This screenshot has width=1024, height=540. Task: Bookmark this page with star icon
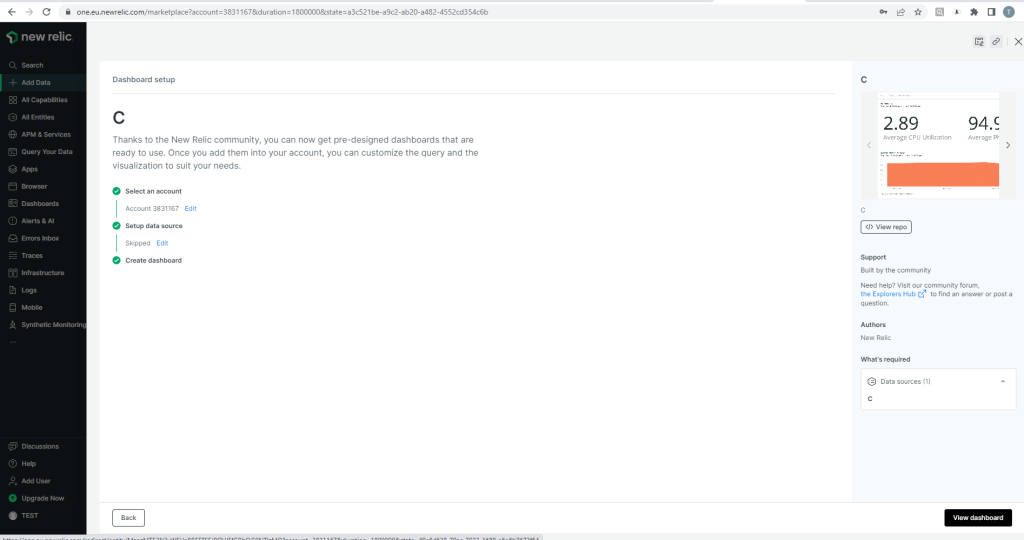[918, 12]
